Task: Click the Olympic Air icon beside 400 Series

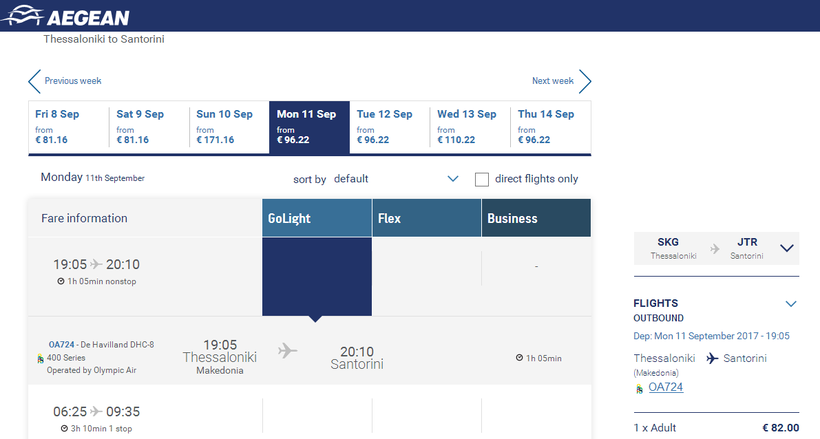Action: click(x=39, y=358)
